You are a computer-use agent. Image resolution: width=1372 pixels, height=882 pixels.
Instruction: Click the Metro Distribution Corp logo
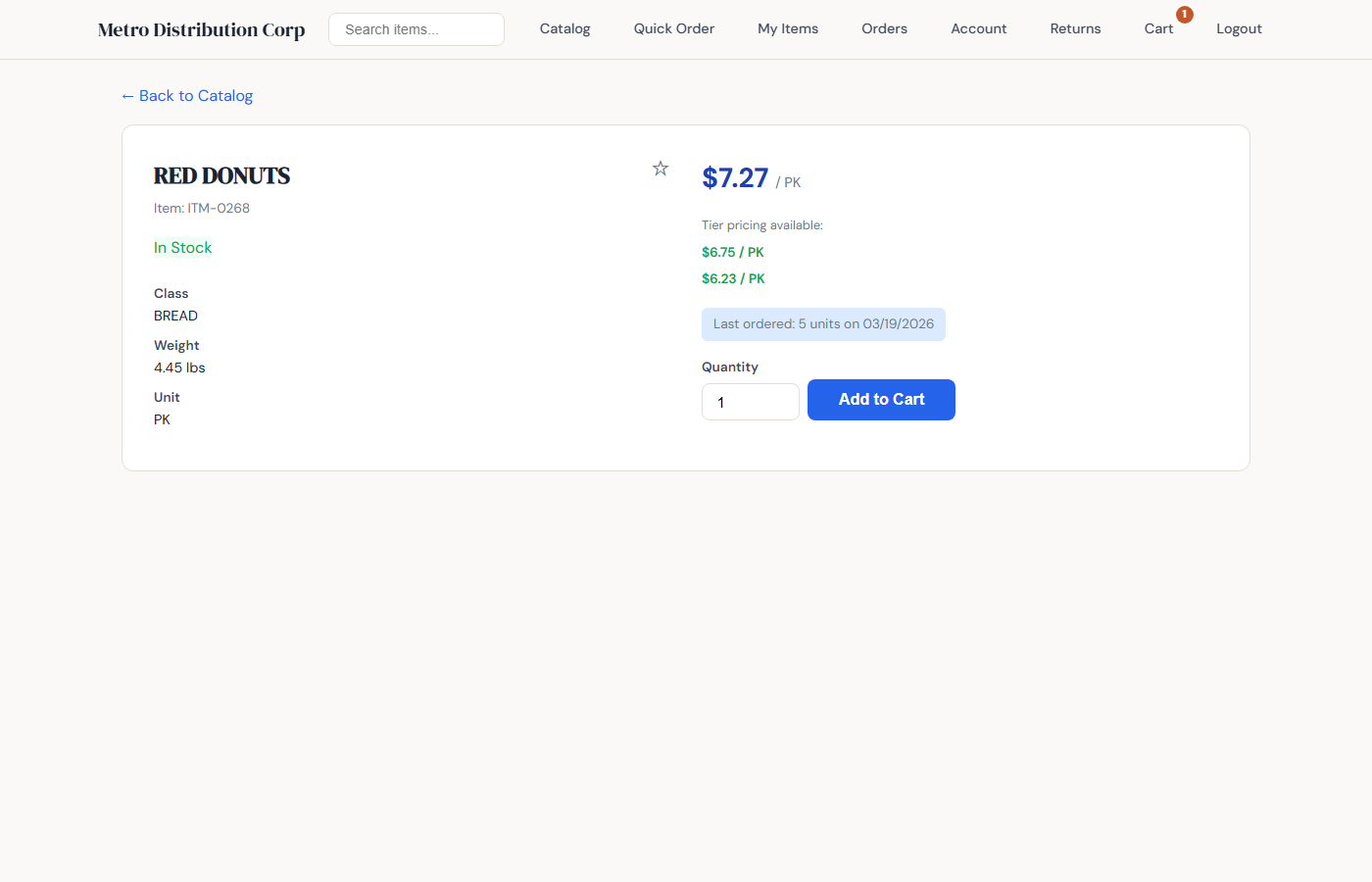click(x=200, y=29)
